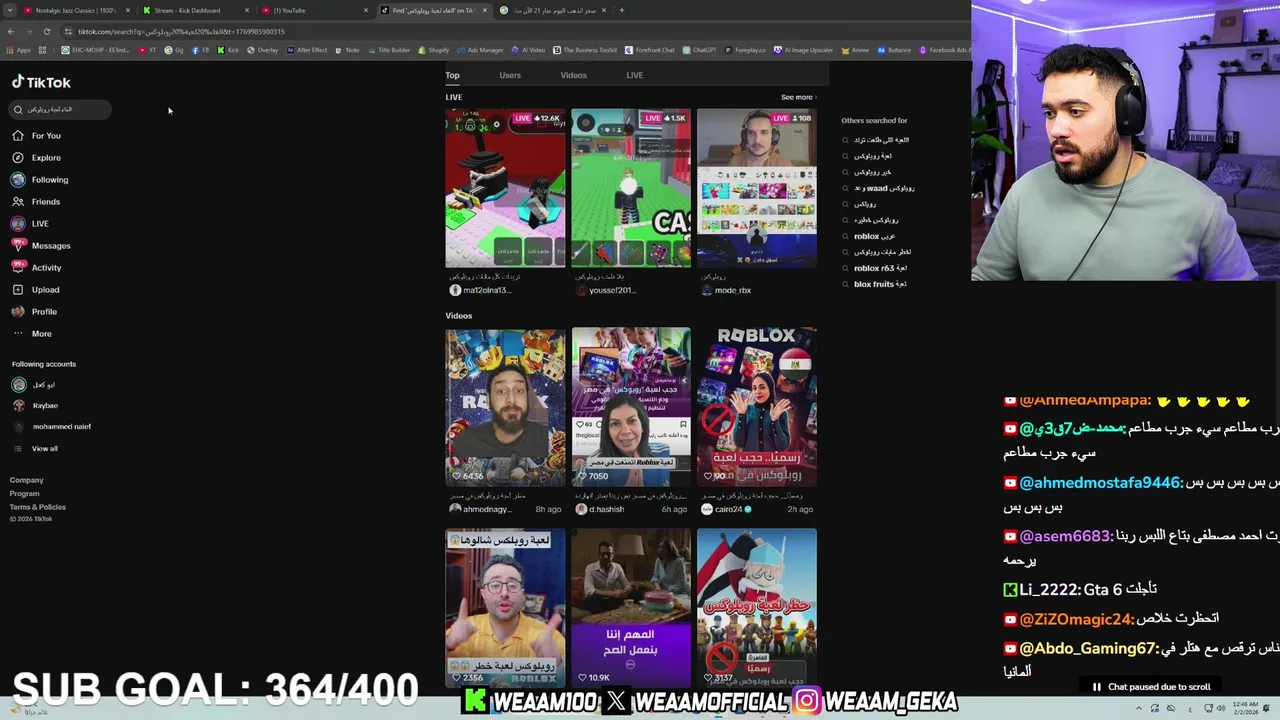Open the For You feed
Screen dimensions: 1280x720
coord(36,136)
